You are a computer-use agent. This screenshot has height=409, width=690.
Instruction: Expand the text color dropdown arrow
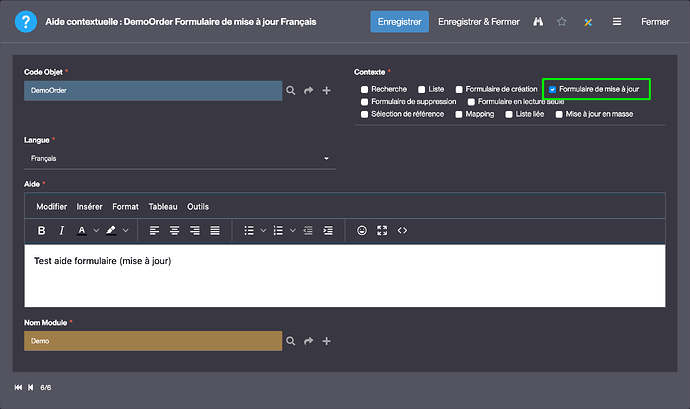pyautogui.click(x=96, y=230)
